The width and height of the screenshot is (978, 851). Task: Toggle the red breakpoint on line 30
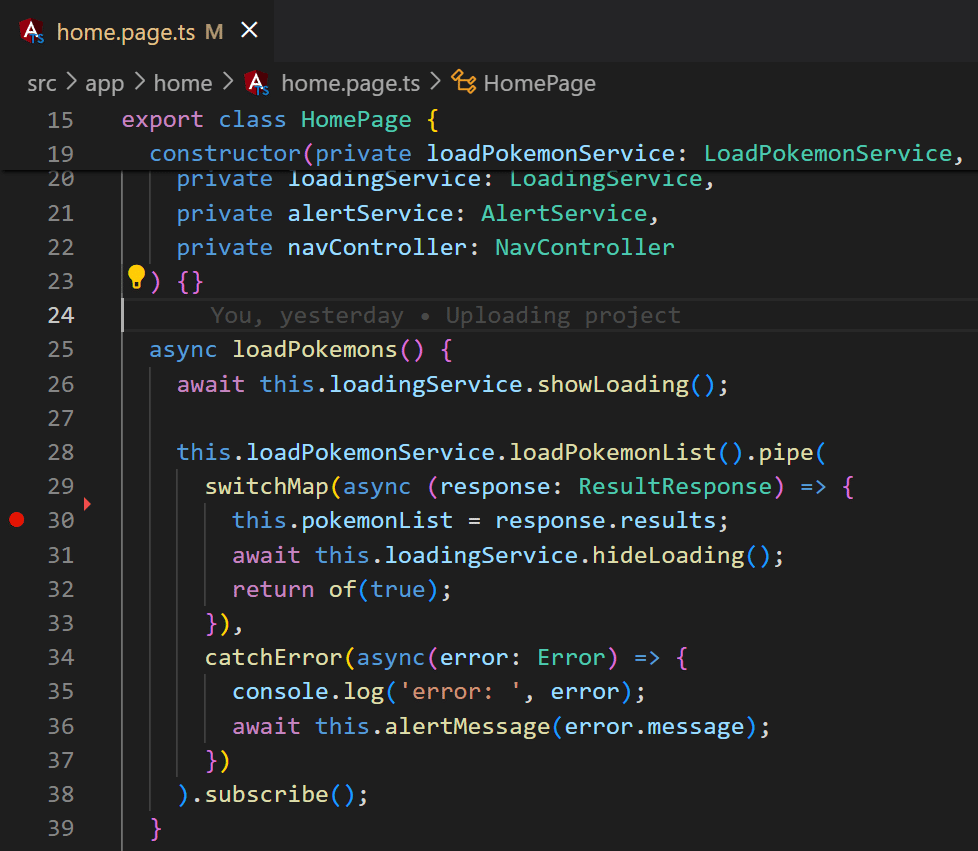17,520
